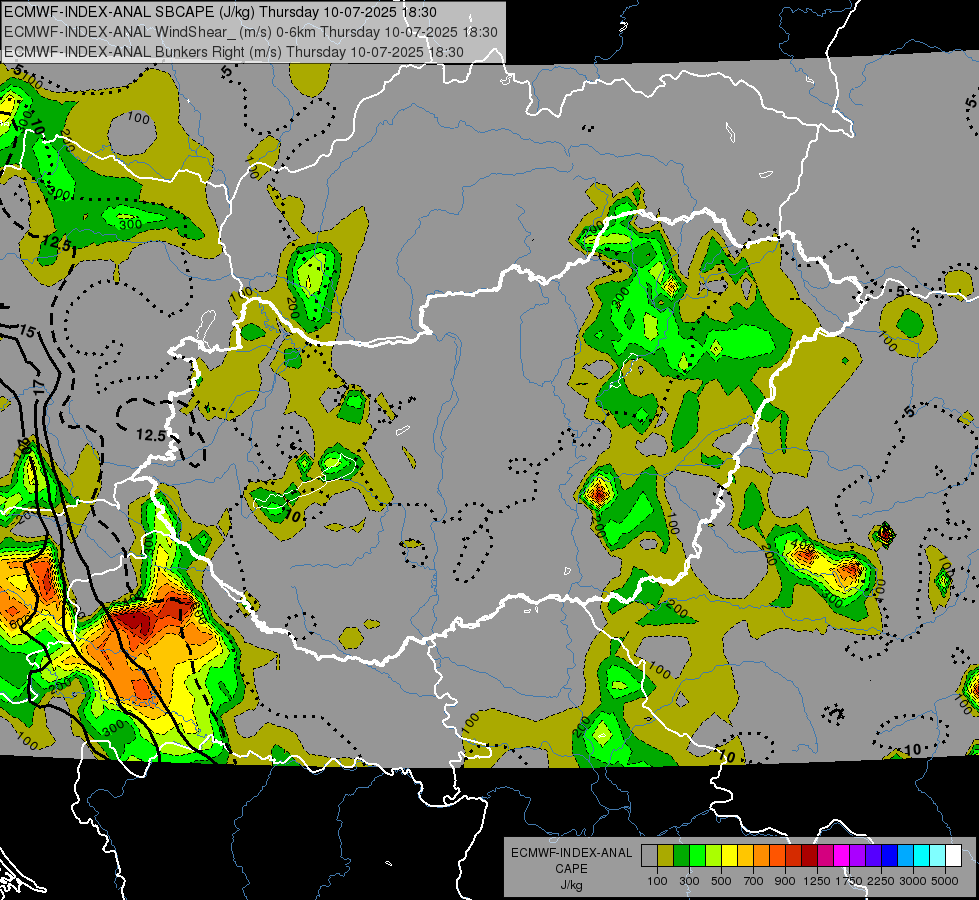Select the light blue swatch before 3000
This screenshot has height=900, width=979.
click(906, 855)
